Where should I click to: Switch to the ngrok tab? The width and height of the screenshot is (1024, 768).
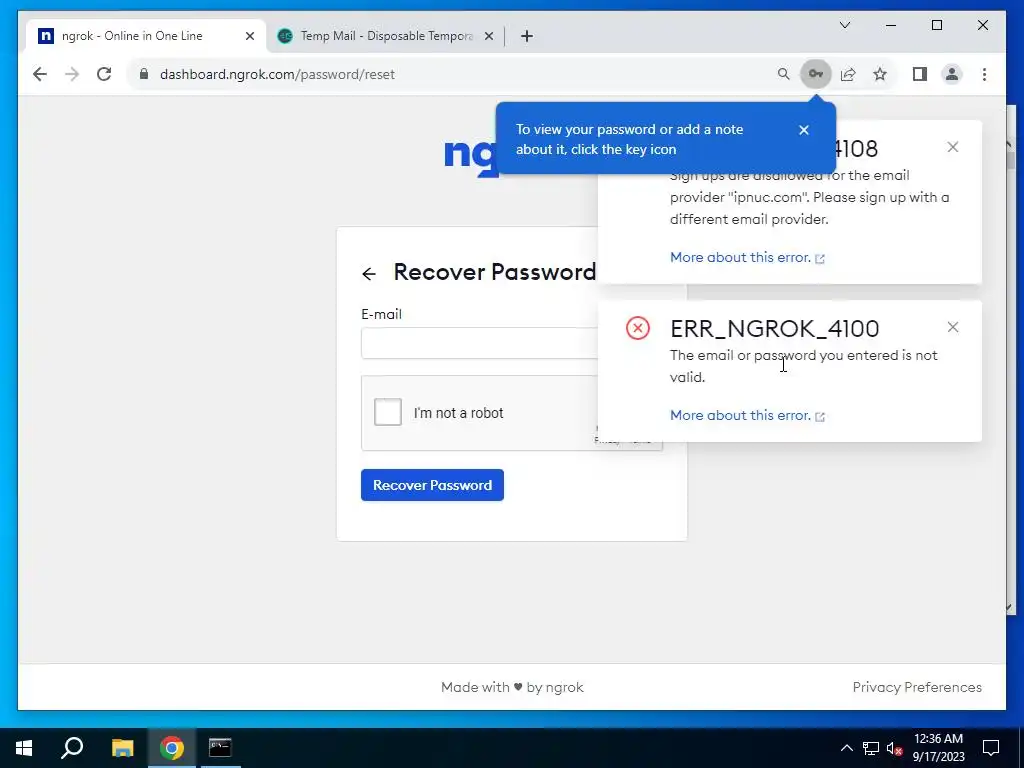pos(146,36)
